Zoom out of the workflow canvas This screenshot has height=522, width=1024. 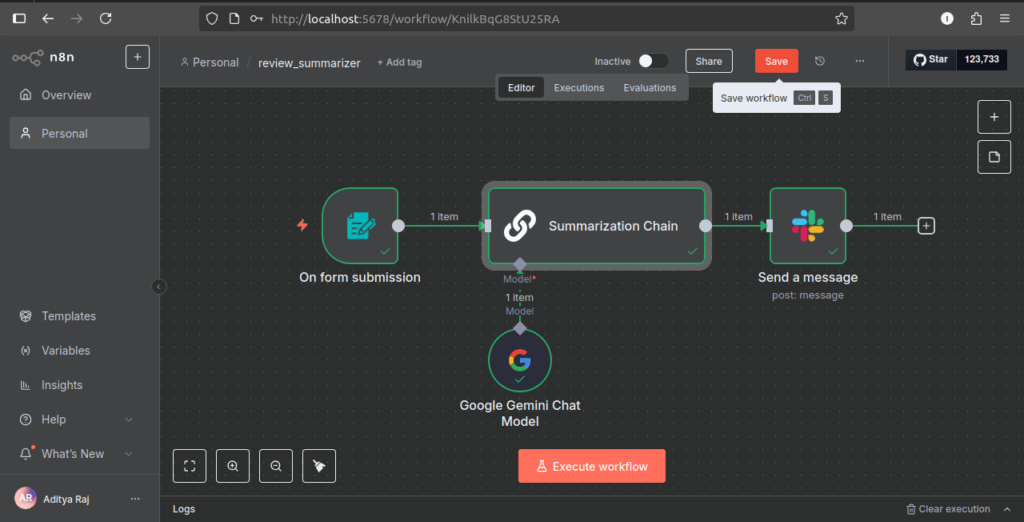click(276, 466)
